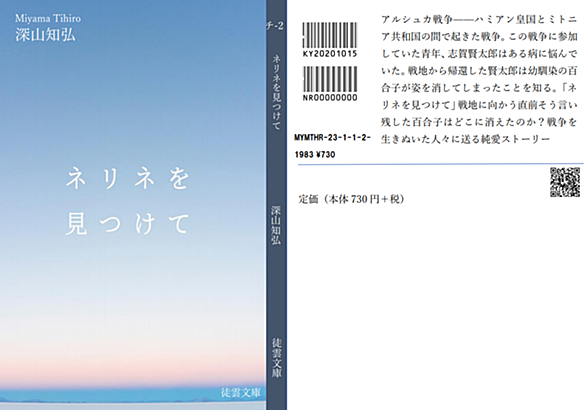Screen dimensions: 586x410
Task: Click synopsis line starting リネを見つけて」戦地
Action: click(x=479, y=105)
